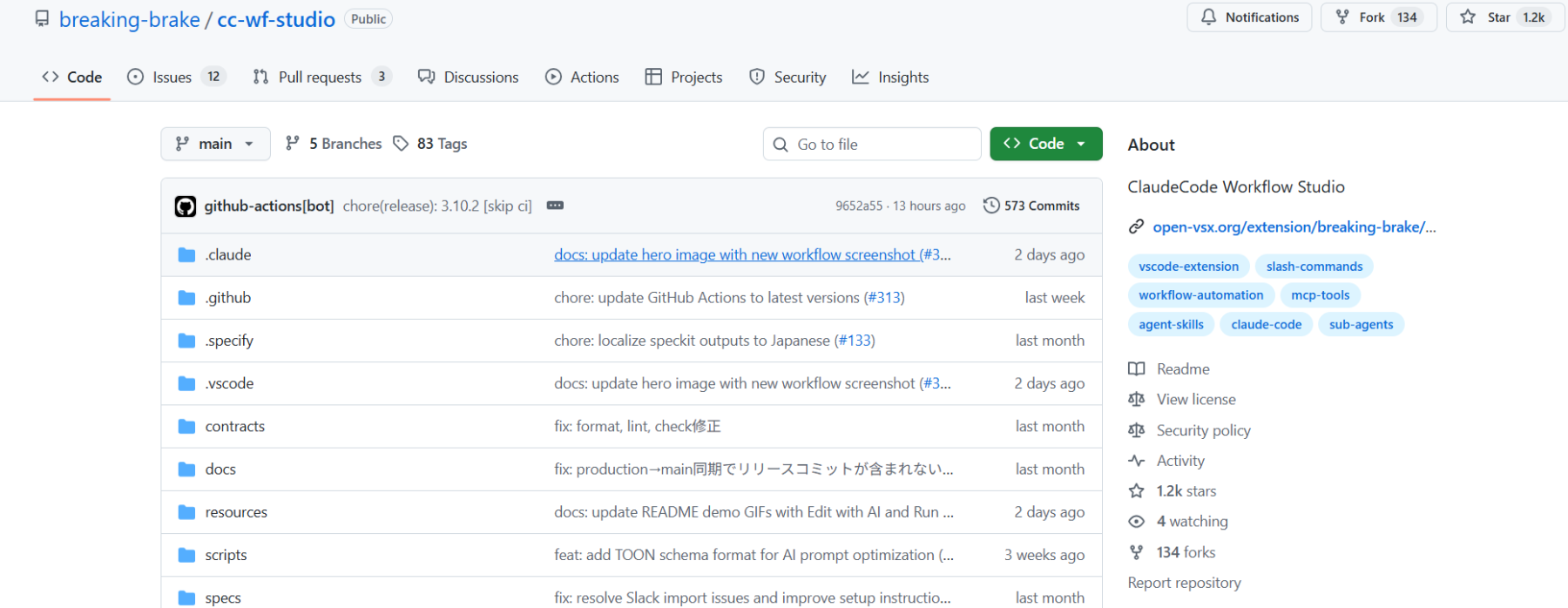Fork the repository
The image size is (1568, 608).
click(x=1371, y=17)
